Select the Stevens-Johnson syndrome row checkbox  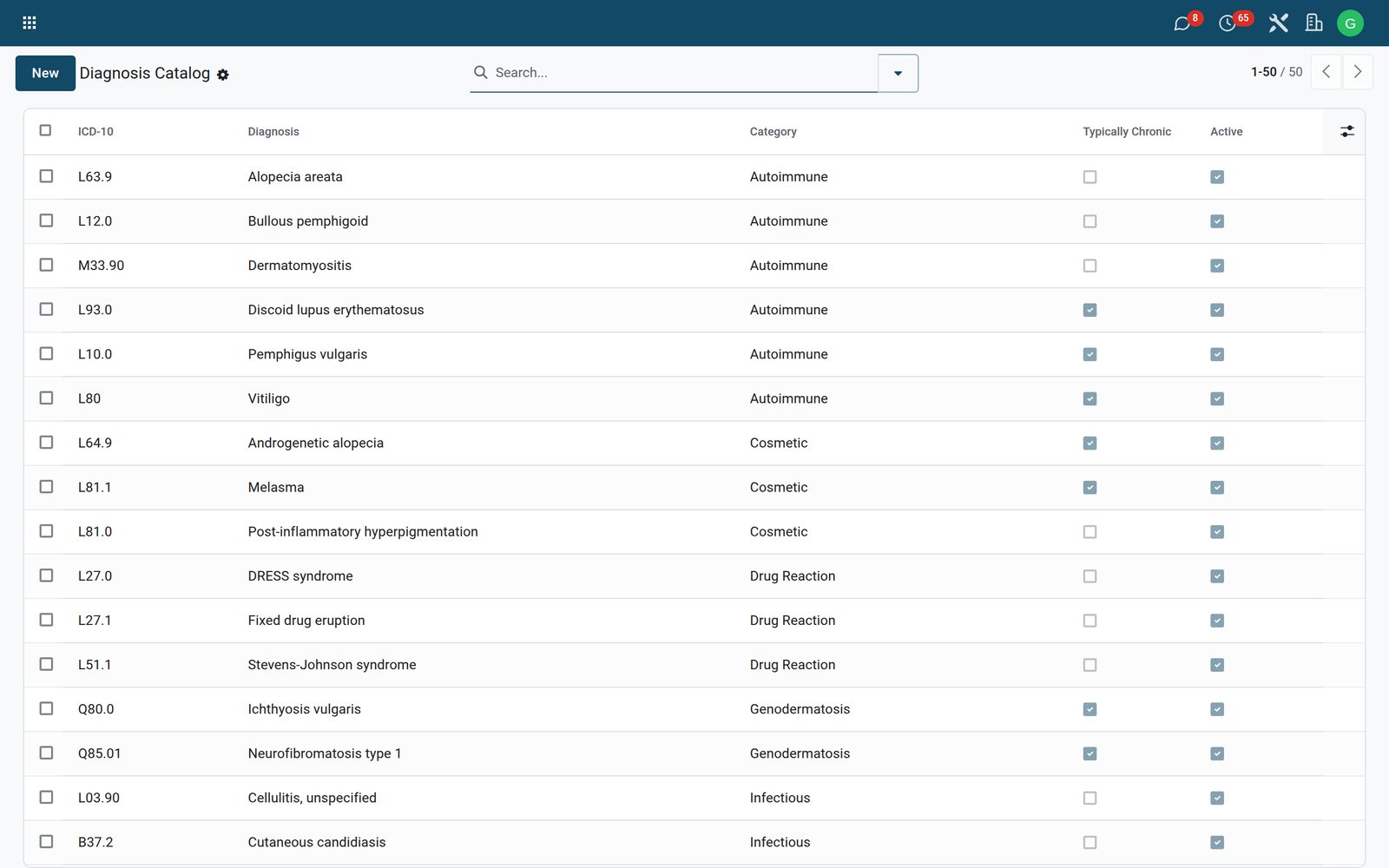point(46,664)
